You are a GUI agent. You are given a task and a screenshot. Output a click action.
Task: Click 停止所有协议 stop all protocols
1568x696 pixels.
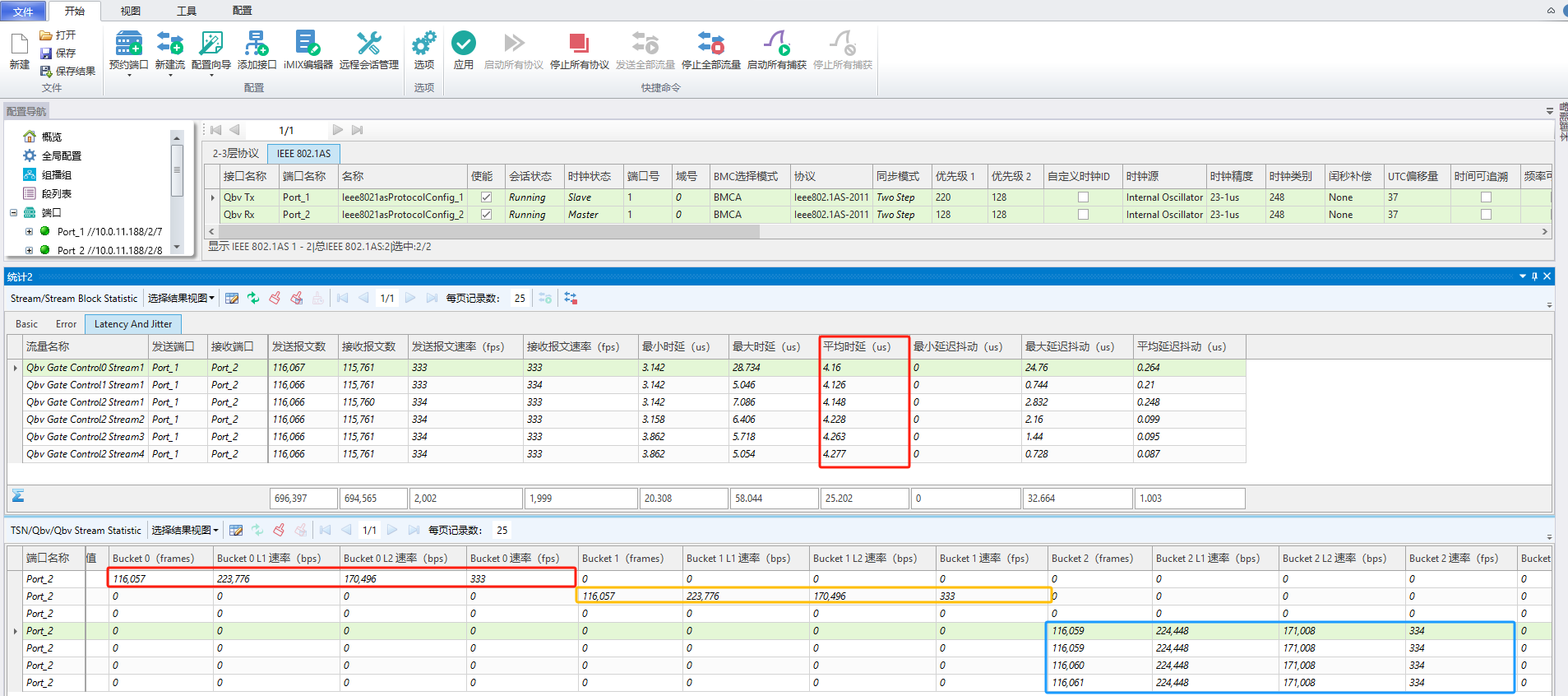(x=579, y=51)
